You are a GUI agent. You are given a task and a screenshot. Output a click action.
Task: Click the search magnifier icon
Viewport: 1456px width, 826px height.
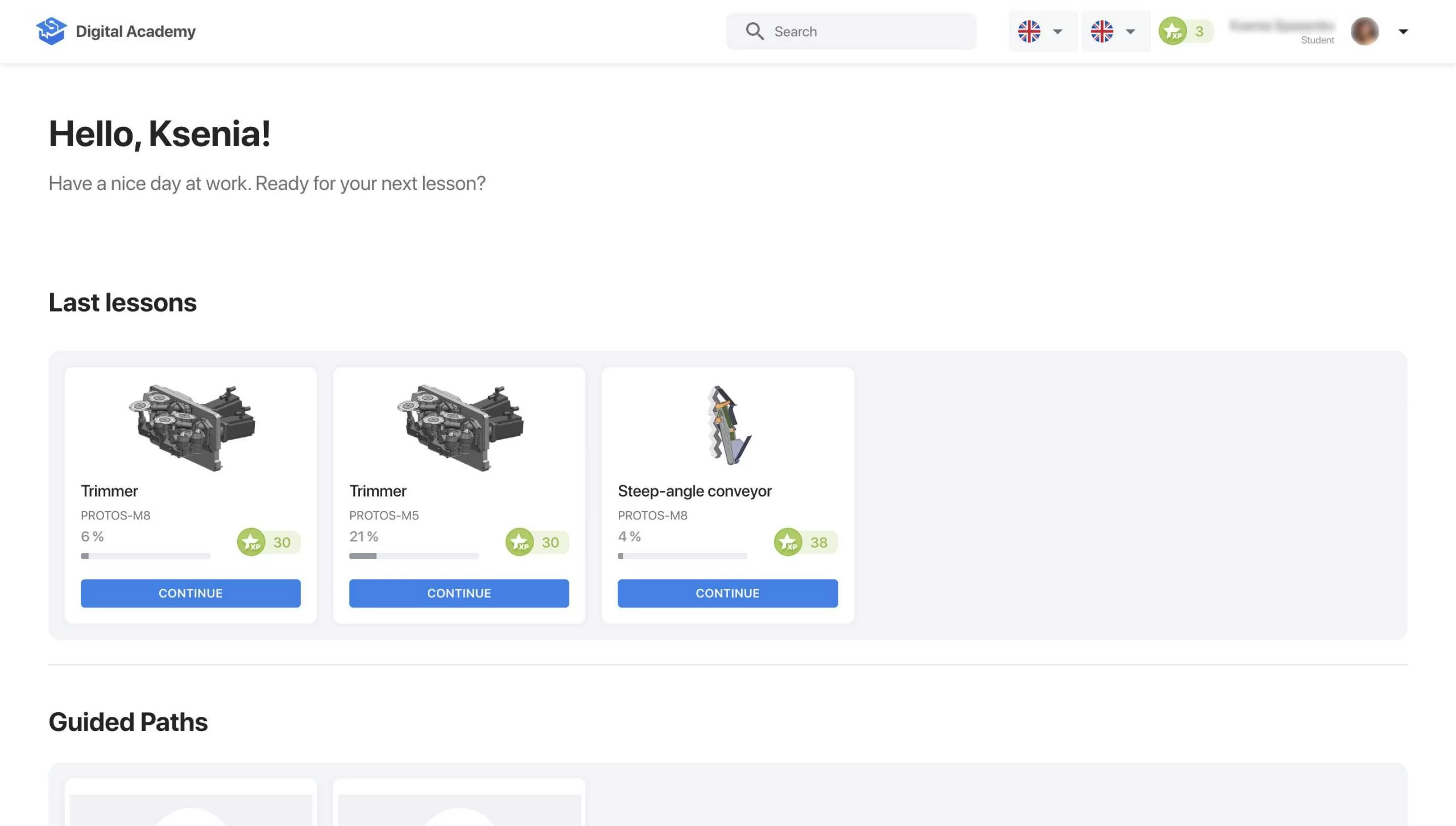(754, 31)
